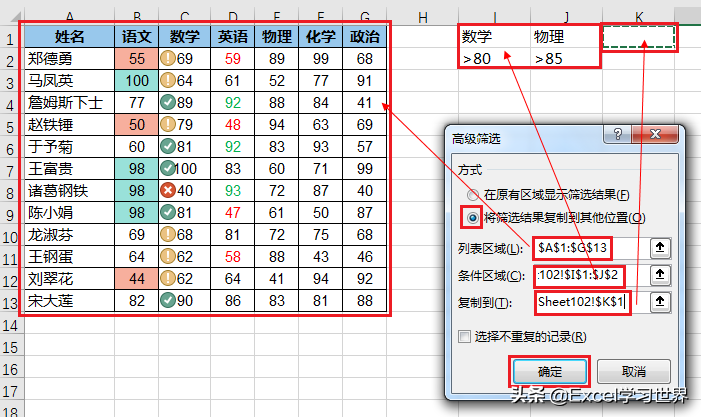Click the red-shaded cell with 44
Image resolution: width=701 pixels, height=417 pixels.
(x=136, y=279)
